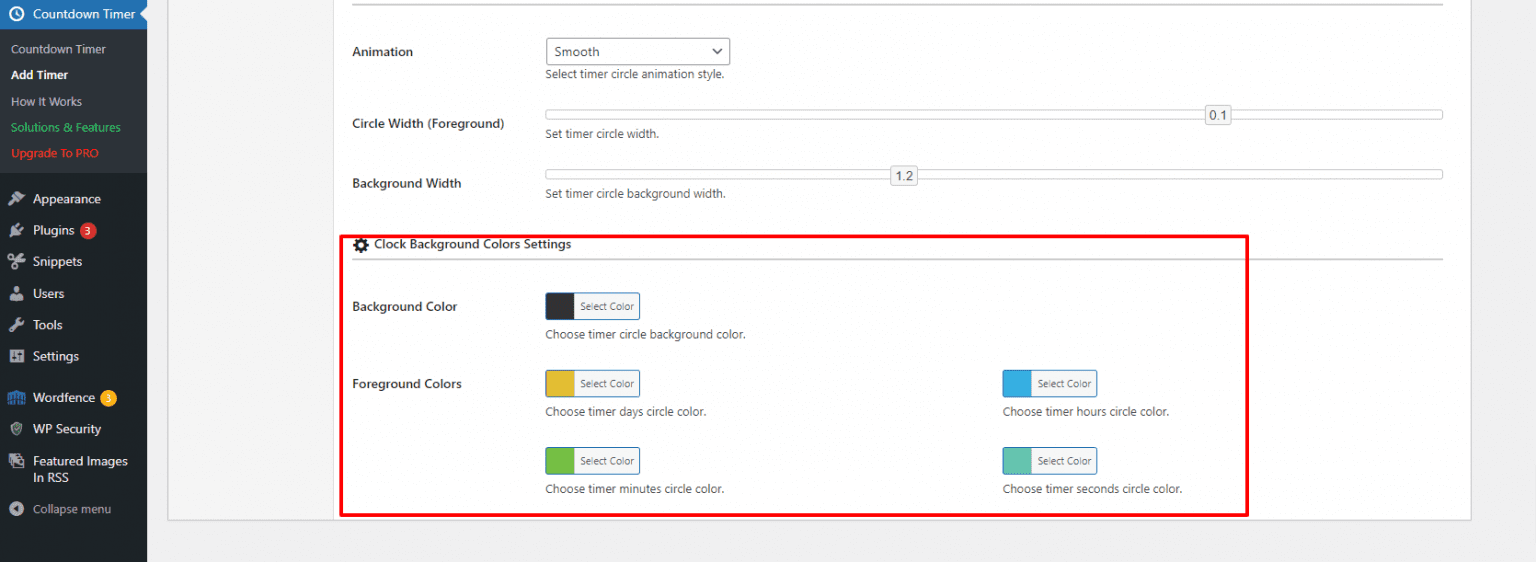1536x562 pixels.
Task: Click the Tools wrench icon
Action: pyautogui.click(x=16, y=325)
